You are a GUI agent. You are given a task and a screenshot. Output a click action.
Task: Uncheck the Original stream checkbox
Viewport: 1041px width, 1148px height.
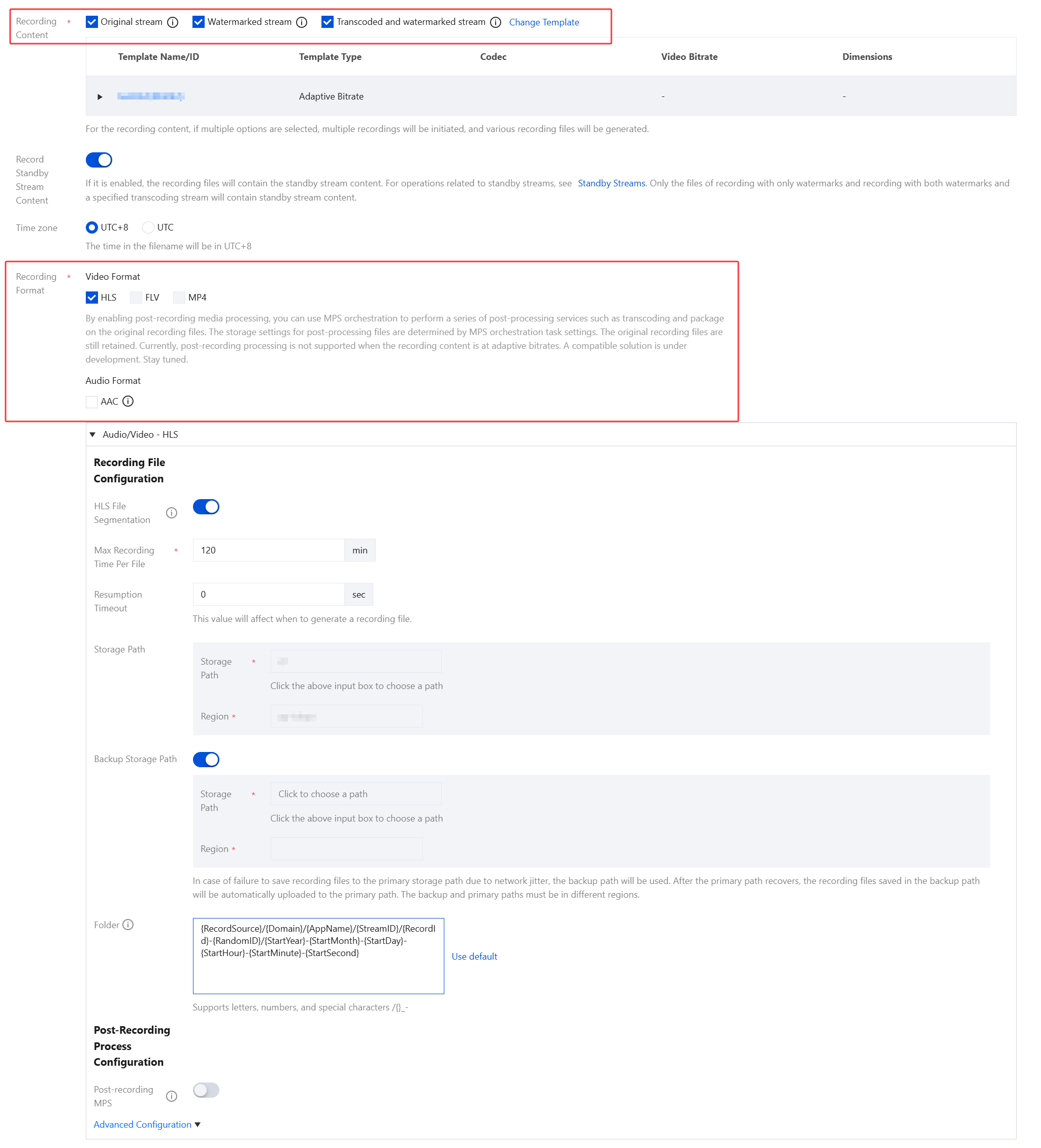click(92, 22)
